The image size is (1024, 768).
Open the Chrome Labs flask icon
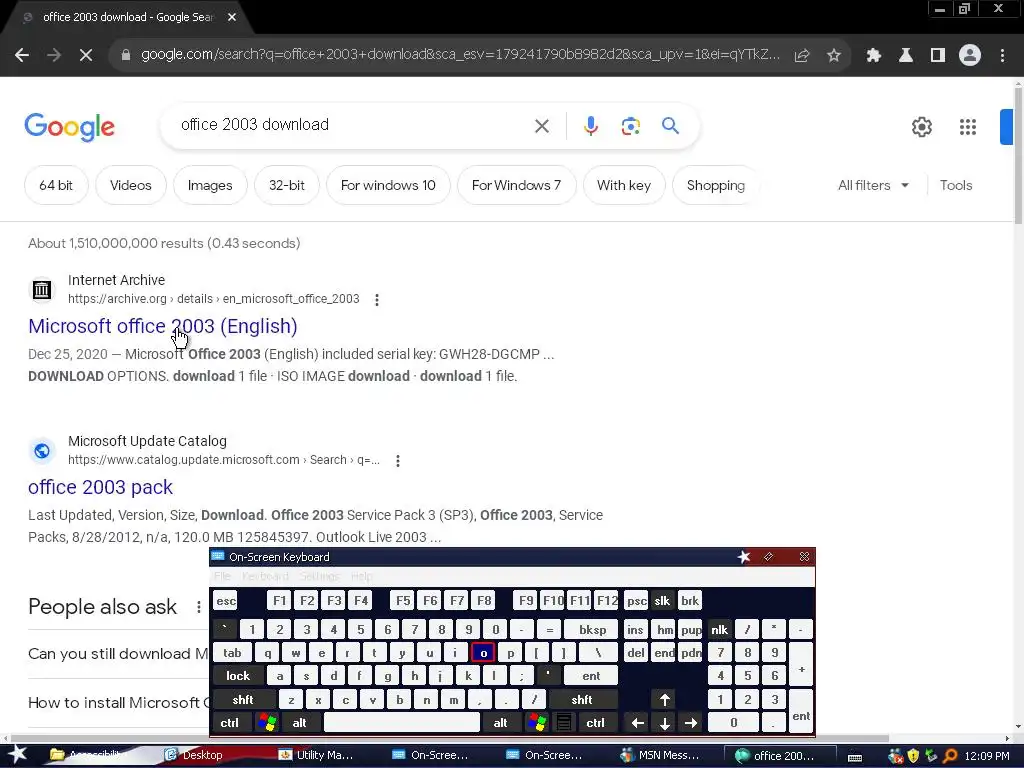[906, 56]
